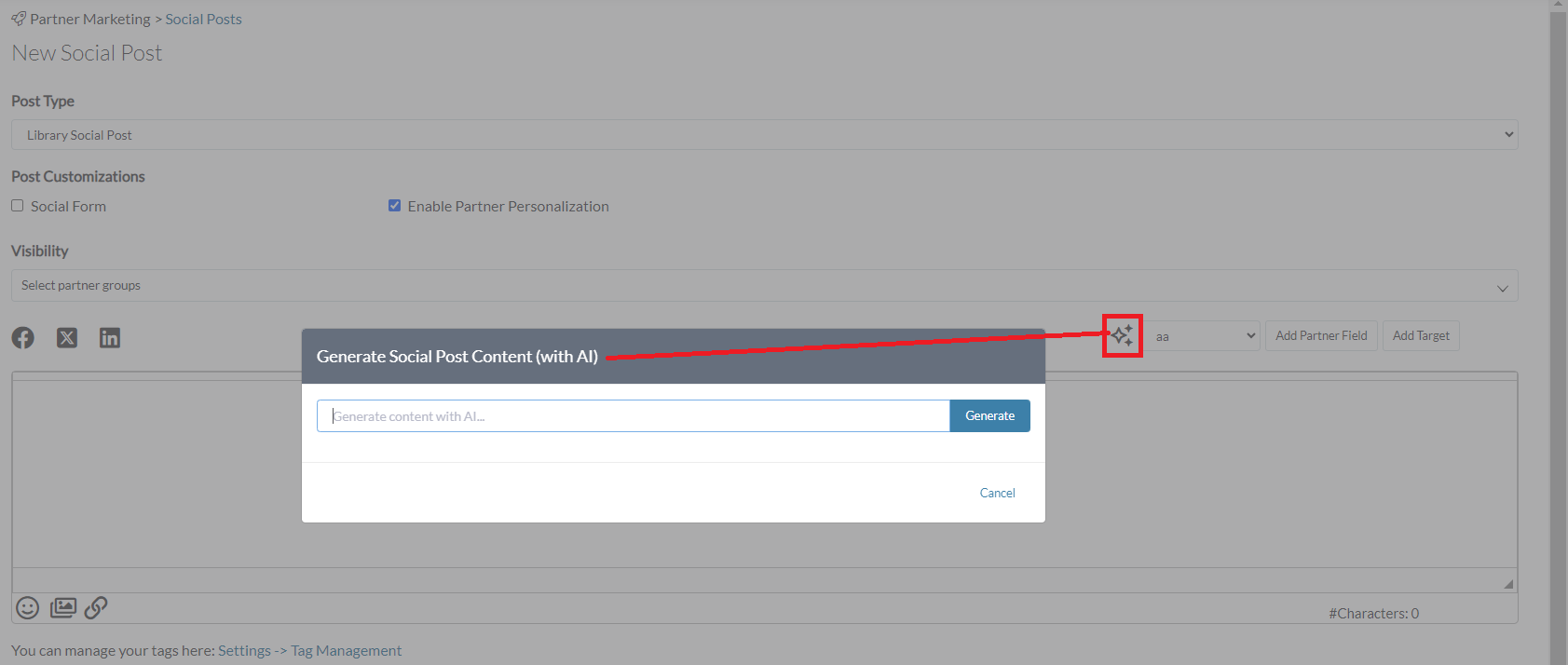This screenshot has height=665, width=1568.
Task: Uncheck Enable Partner Personalization
Action: pyautogui.click(x=395, y=206)
